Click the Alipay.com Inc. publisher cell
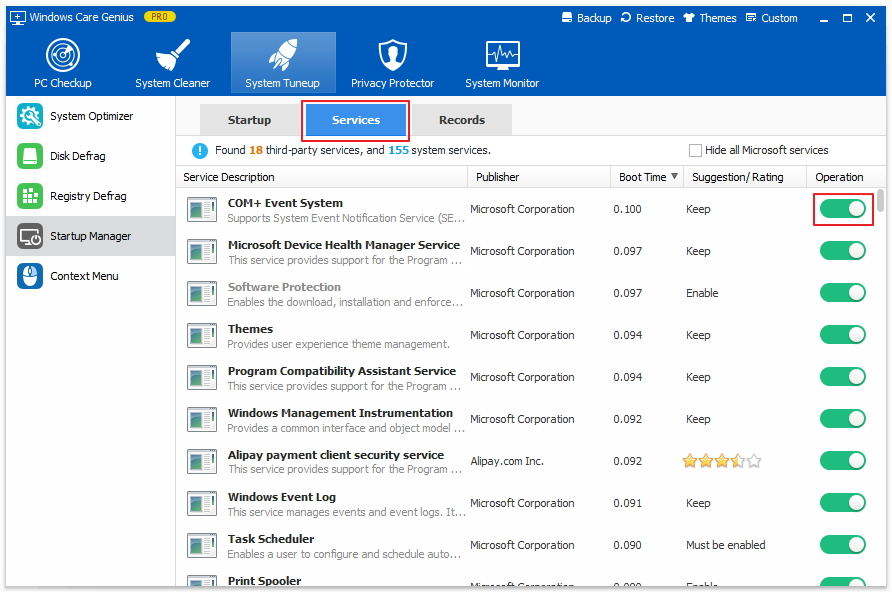Screen dimensions: 892x592 pyautogui.click(x=506, y=461)
